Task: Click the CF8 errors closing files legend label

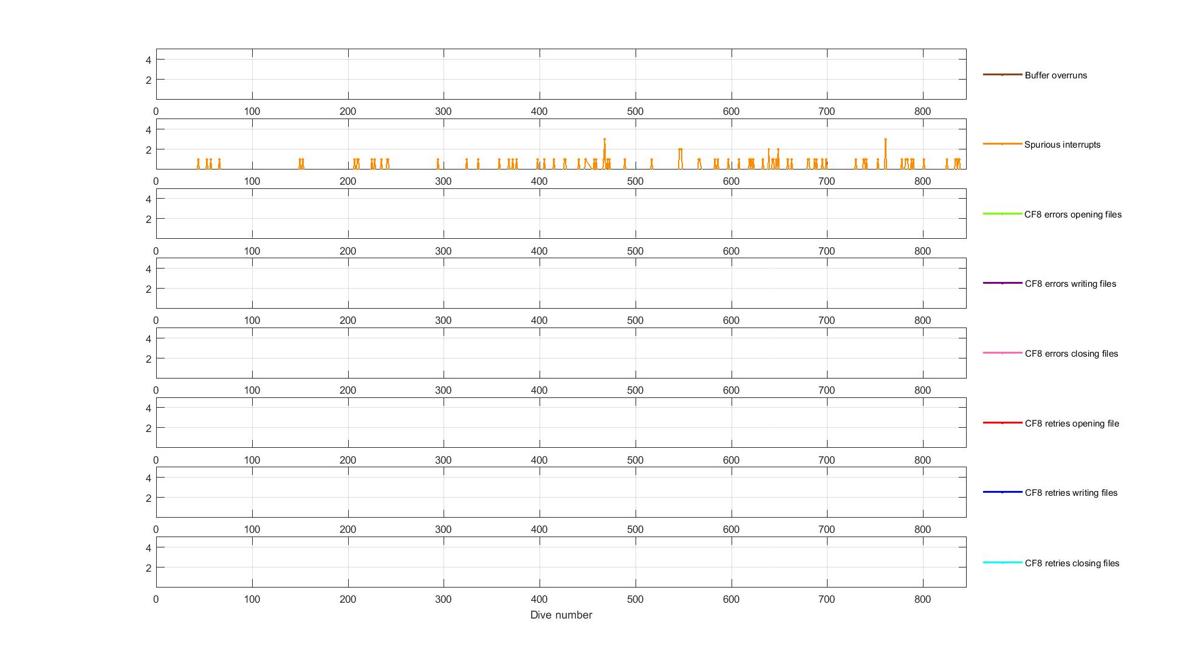Action: click(1071, 353)
